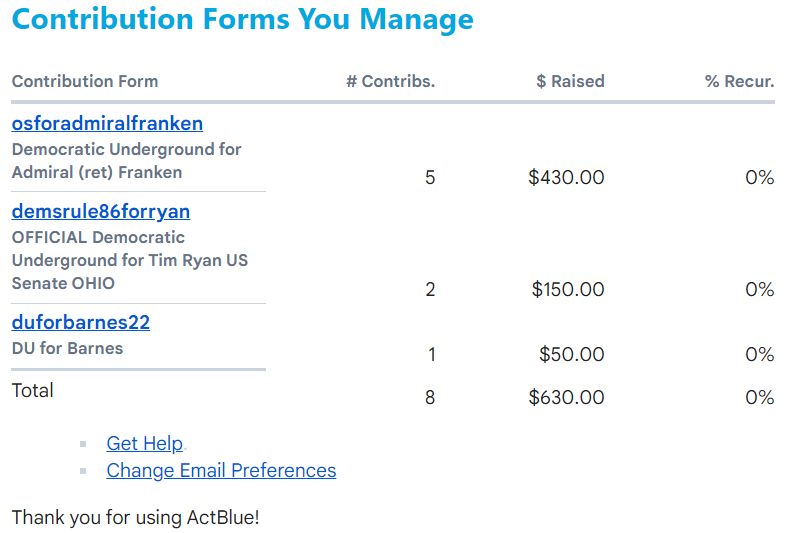Open the demsrule86forryan contribution form link
786x533 pixels.
pyautogui.click(x=101, y=212)
